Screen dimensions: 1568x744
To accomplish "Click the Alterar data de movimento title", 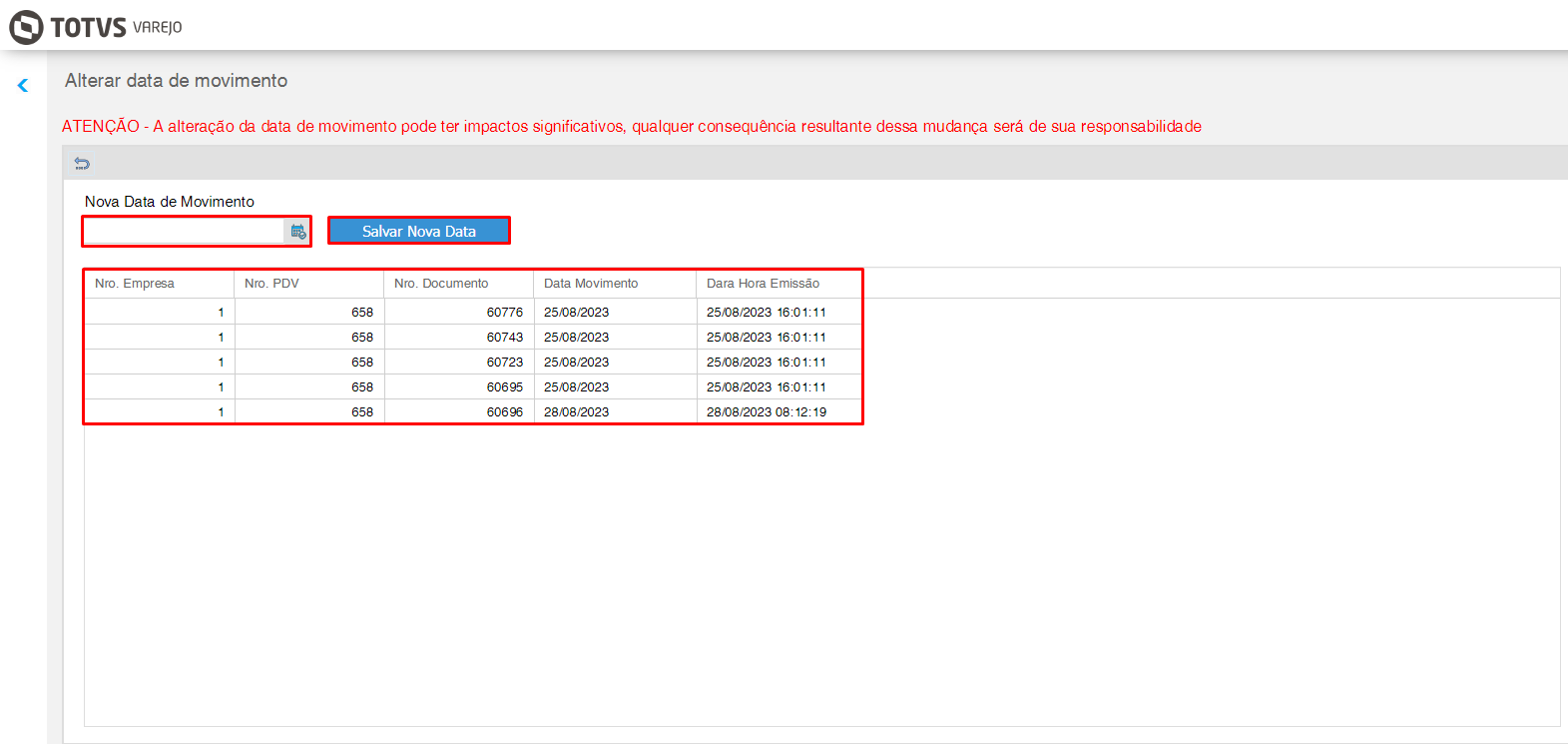I will 177,81.
